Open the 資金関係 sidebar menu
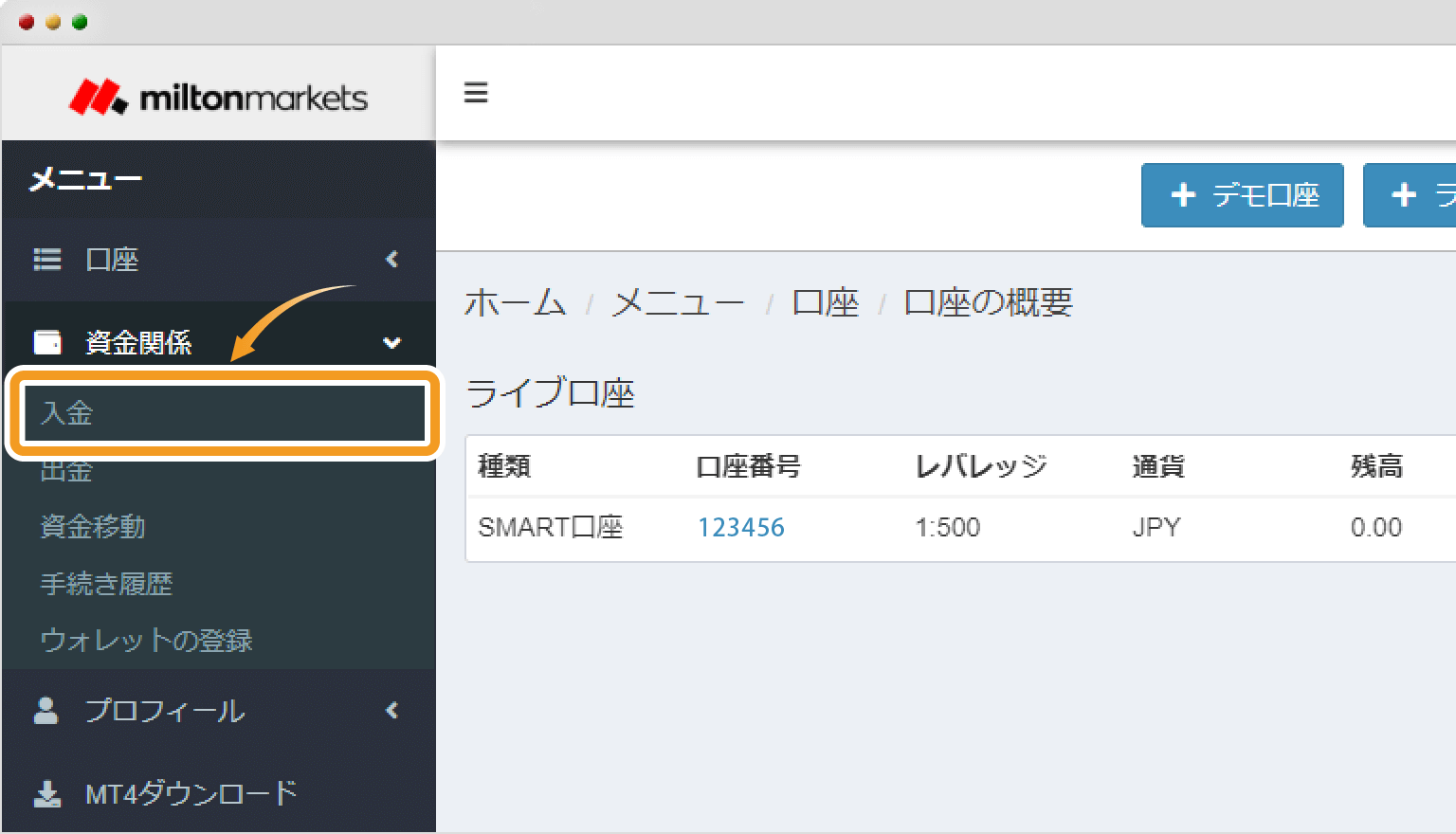1456x834 pixels. 218,342
